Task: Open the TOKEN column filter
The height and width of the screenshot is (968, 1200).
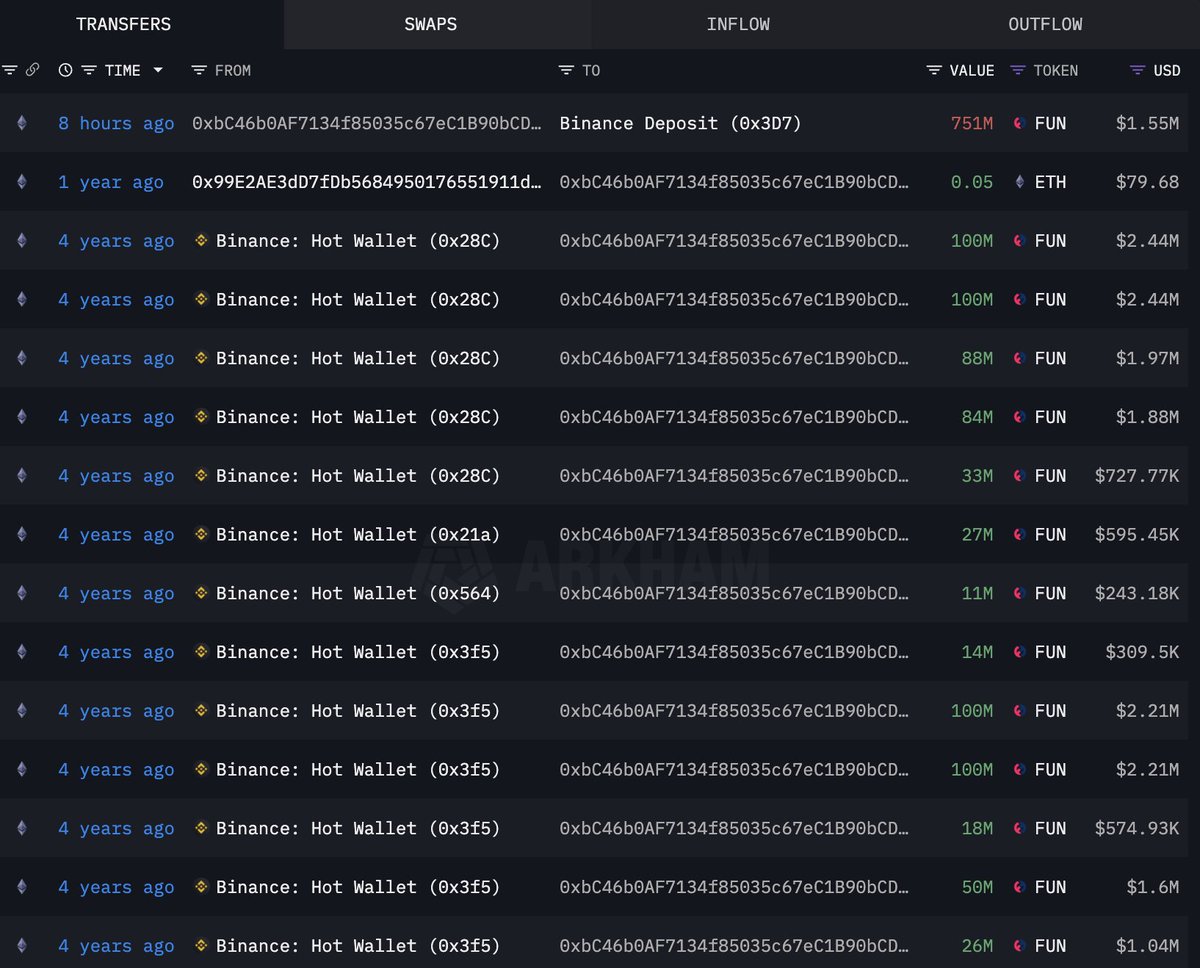Action: point(1018,70)
